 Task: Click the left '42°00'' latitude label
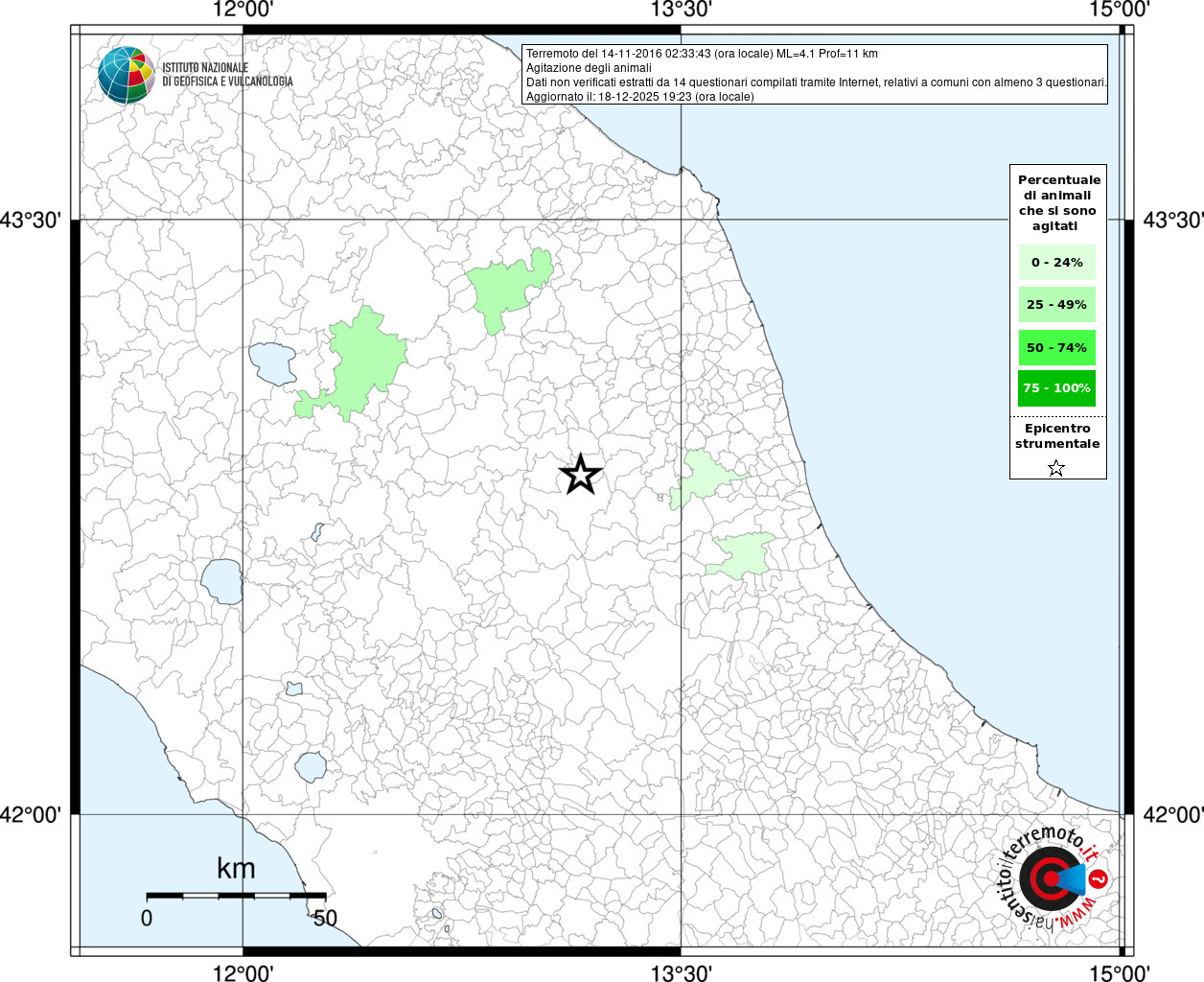32,814
